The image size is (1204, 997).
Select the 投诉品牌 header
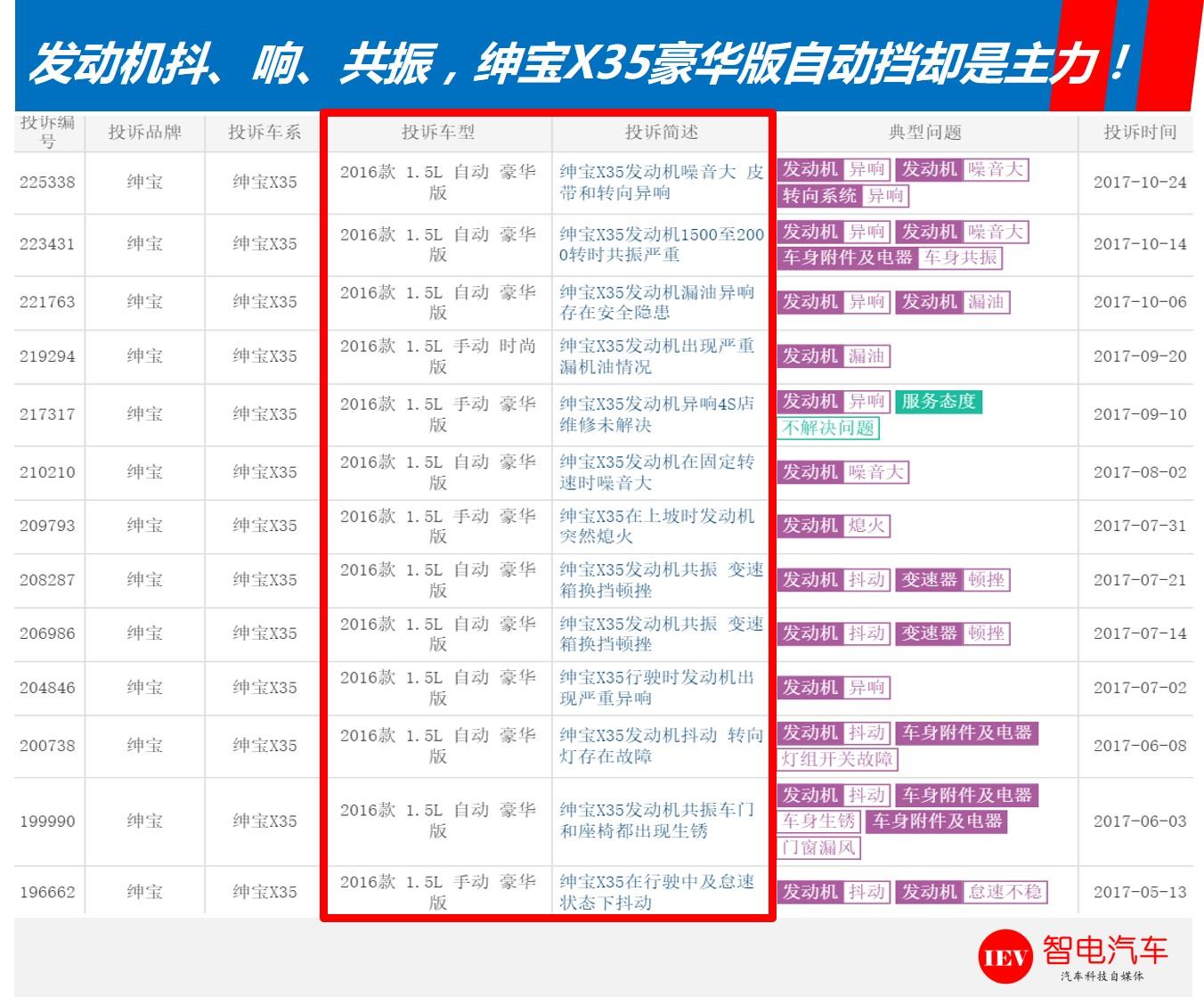pyautogui.click(x=144, y=134)
